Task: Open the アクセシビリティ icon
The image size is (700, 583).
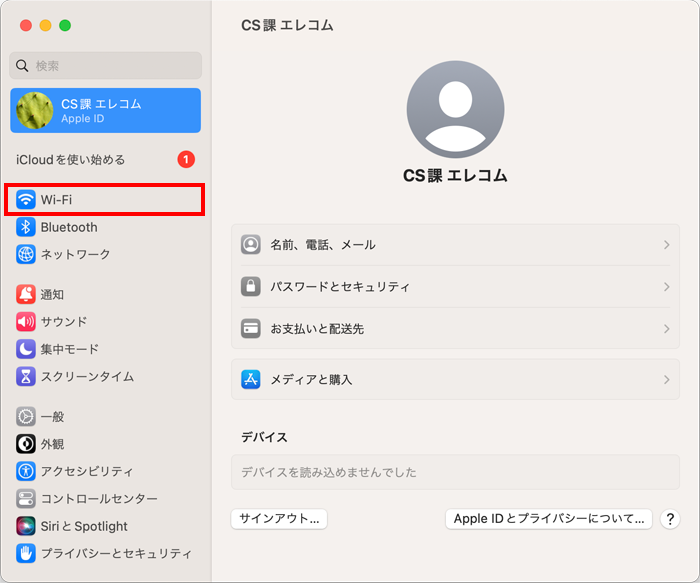Action: [x=26, y=471]
